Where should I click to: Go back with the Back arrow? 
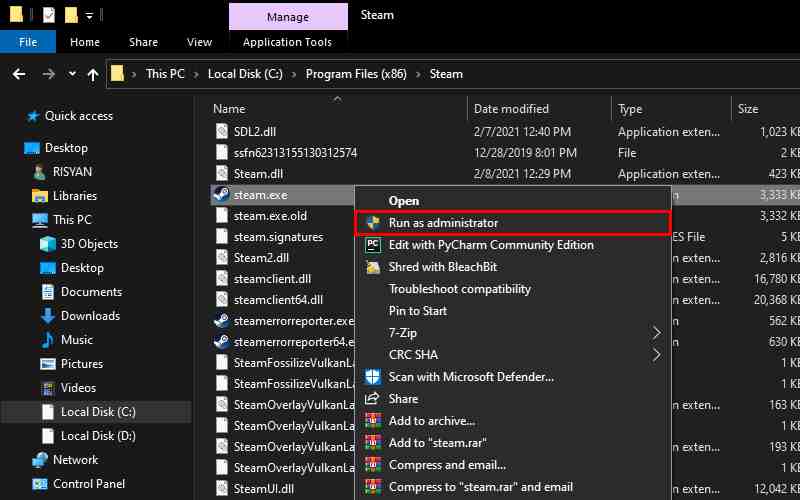(x=19, y=74)
